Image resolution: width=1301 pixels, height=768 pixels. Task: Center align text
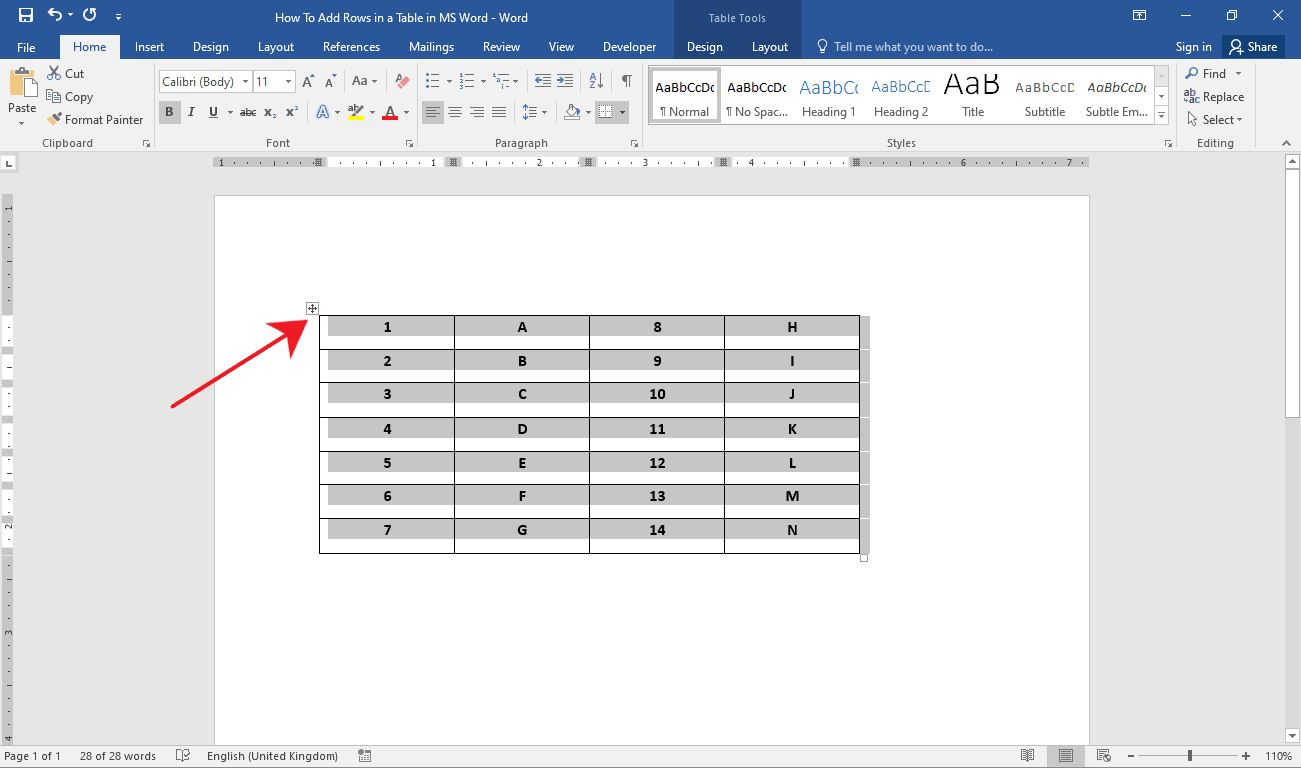coord(455,112)
